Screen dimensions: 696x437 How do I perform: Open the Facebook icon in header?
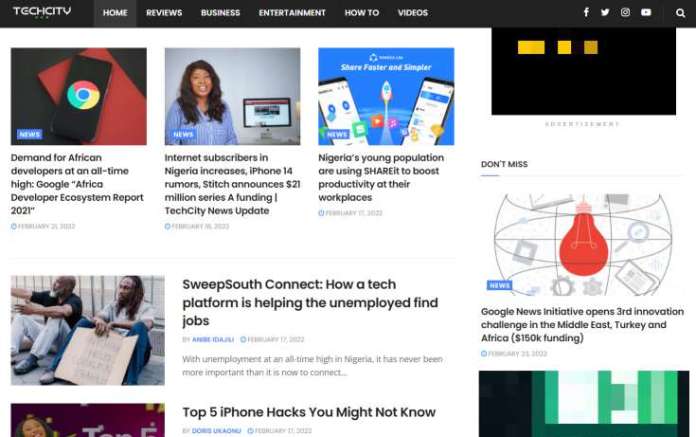pos(586,12)
